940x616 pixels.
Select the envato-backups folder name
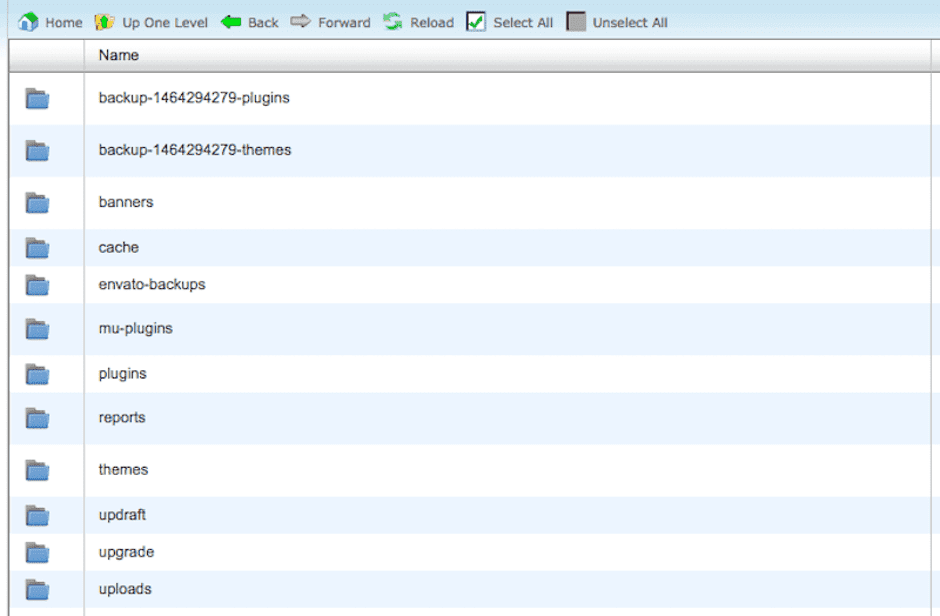tap(152, 285)
